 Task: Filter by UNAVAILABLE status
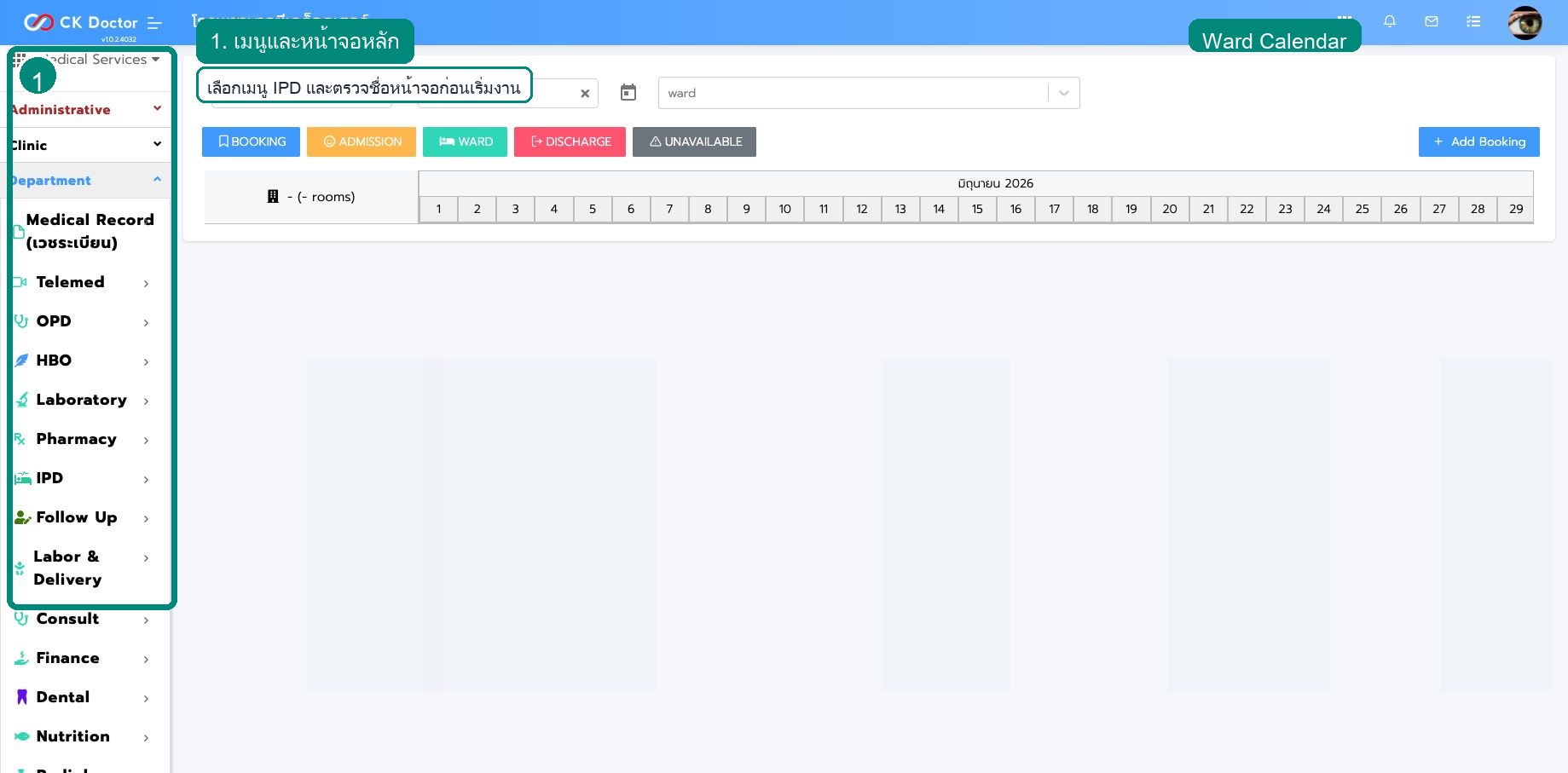[x=694, y=141]
